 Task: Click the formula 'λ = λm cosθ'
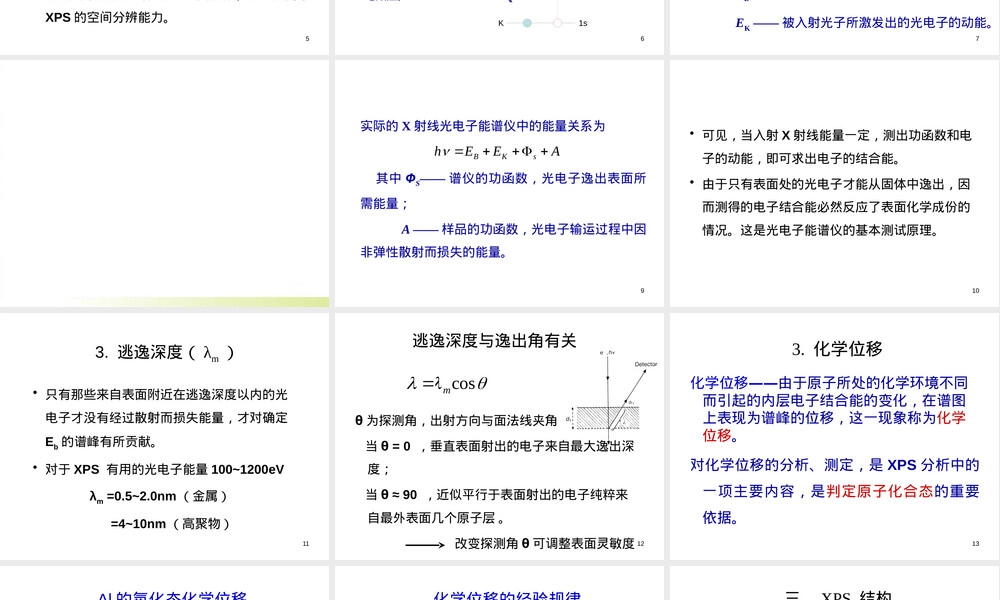pyautogui.click(x=447, y=384)
